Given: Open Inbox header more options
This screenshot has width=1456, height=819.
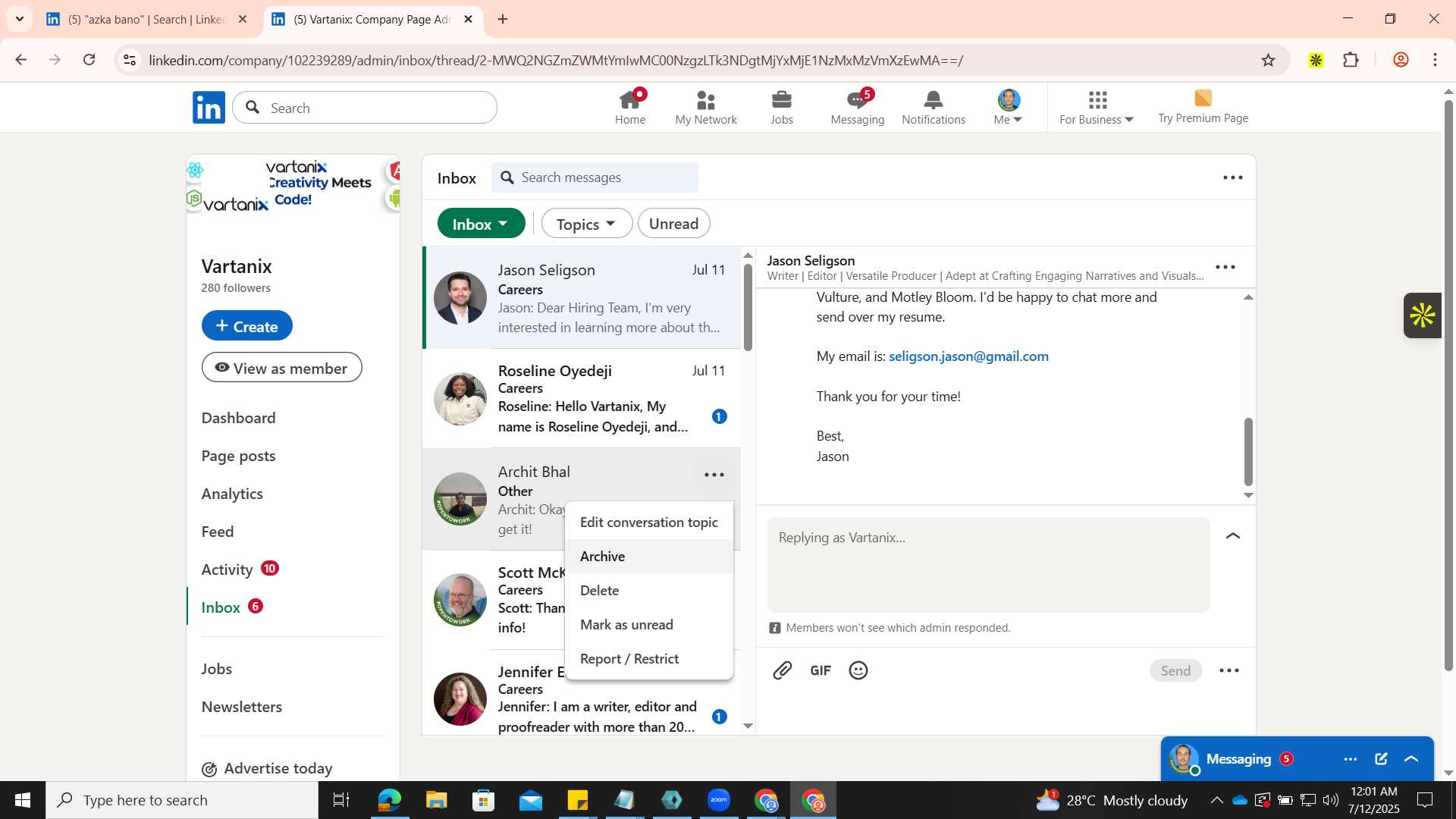Looking at the screenshot, I should pos(1233,177).
